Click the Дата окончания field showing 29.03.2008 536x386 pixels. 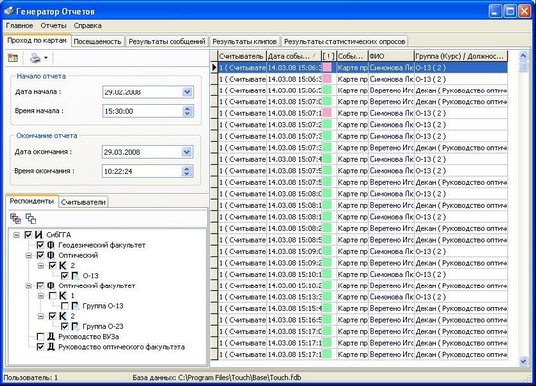(x=147, y=152)
